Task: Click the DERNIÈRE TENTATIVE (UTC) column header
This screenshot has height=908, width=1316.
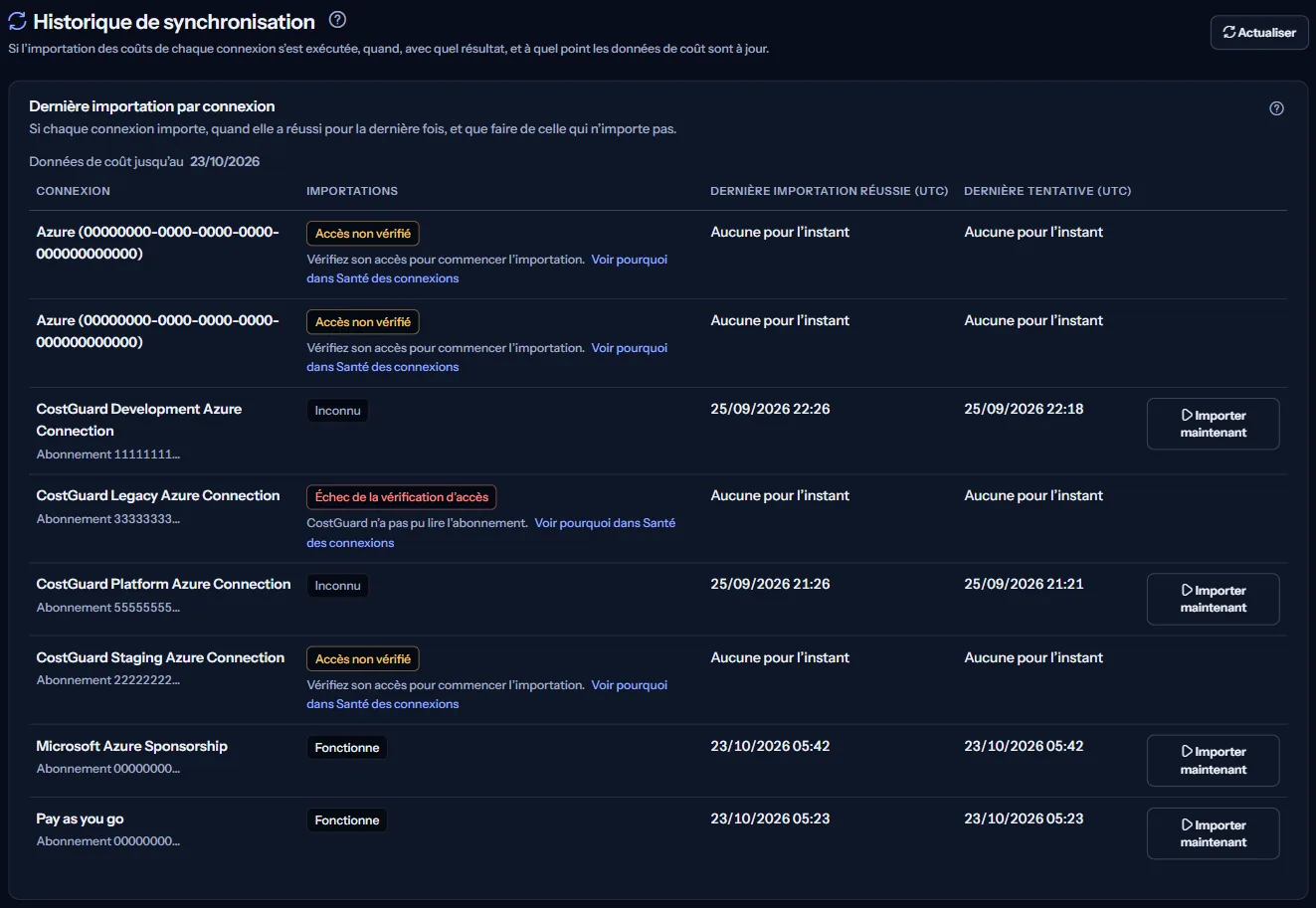Action: 1047,191
